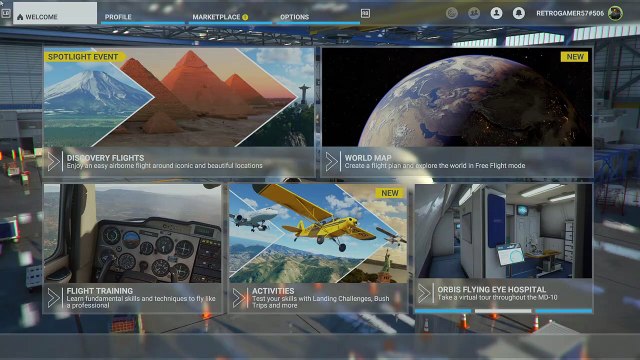This screenshot has width=640, height=360.
Task: Open the notifications bell icon
Action: click(x=519, y=13)
